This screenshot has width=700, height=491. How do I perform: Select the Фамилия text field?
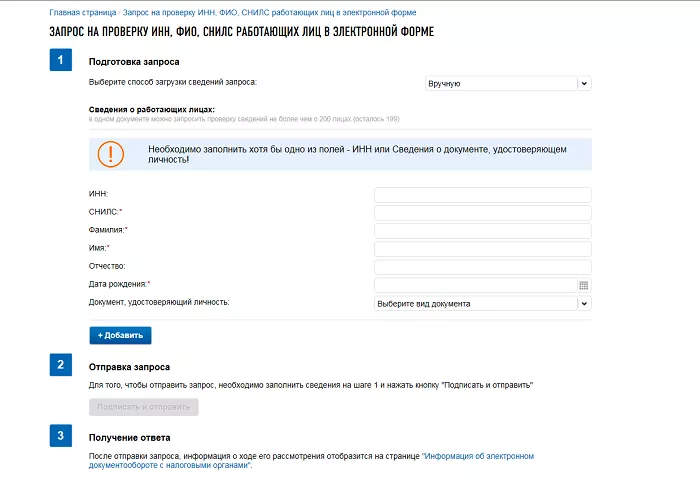(482, 230)
